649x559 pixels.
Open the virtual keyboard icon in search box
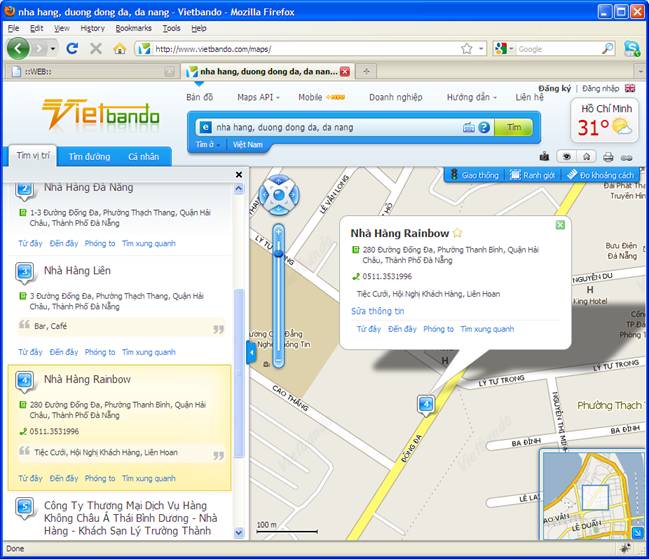469,127
